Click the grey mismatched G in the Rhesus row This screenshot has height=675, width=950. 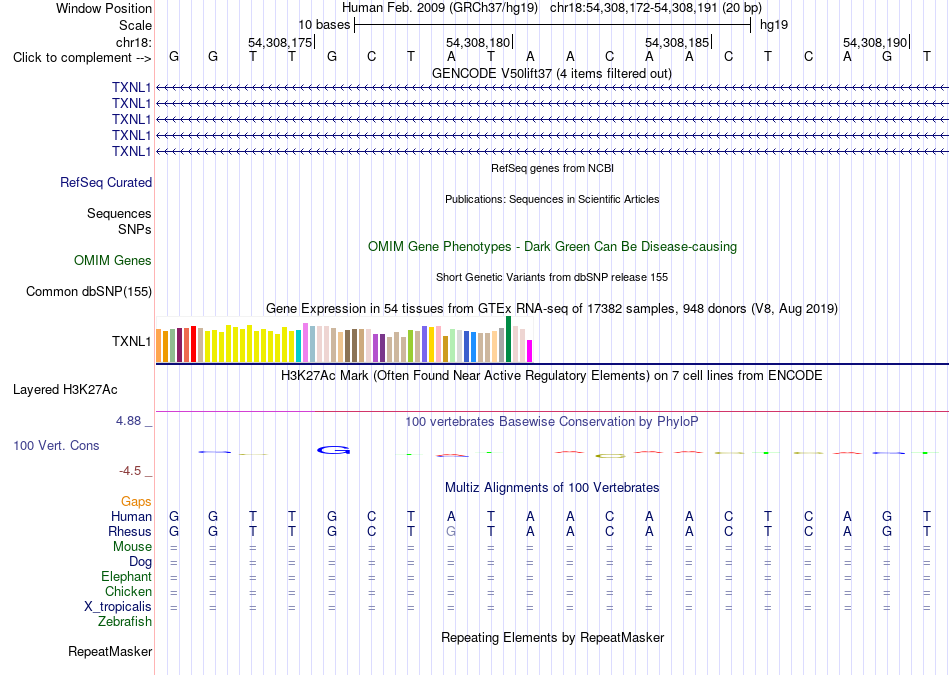pyautogui.click(x=451, y=531)
